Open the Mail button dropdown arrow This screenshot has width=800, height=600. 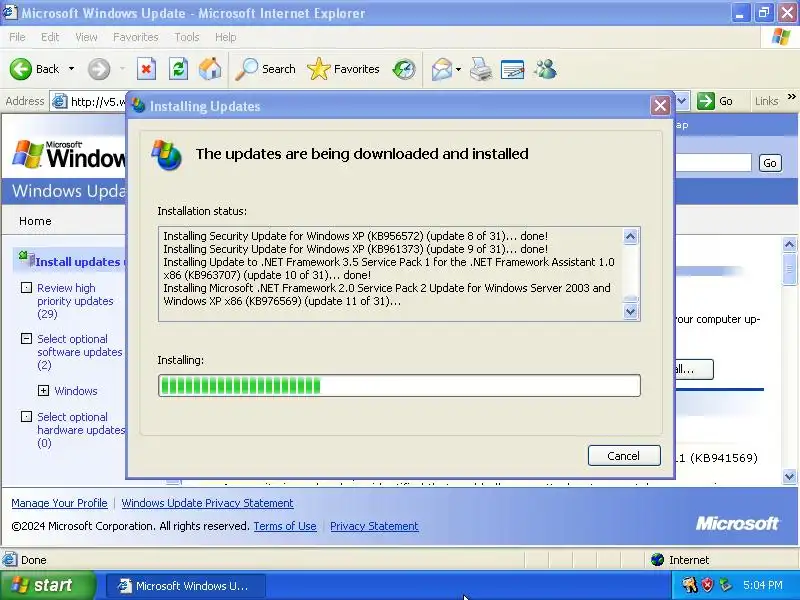point(458,69)
